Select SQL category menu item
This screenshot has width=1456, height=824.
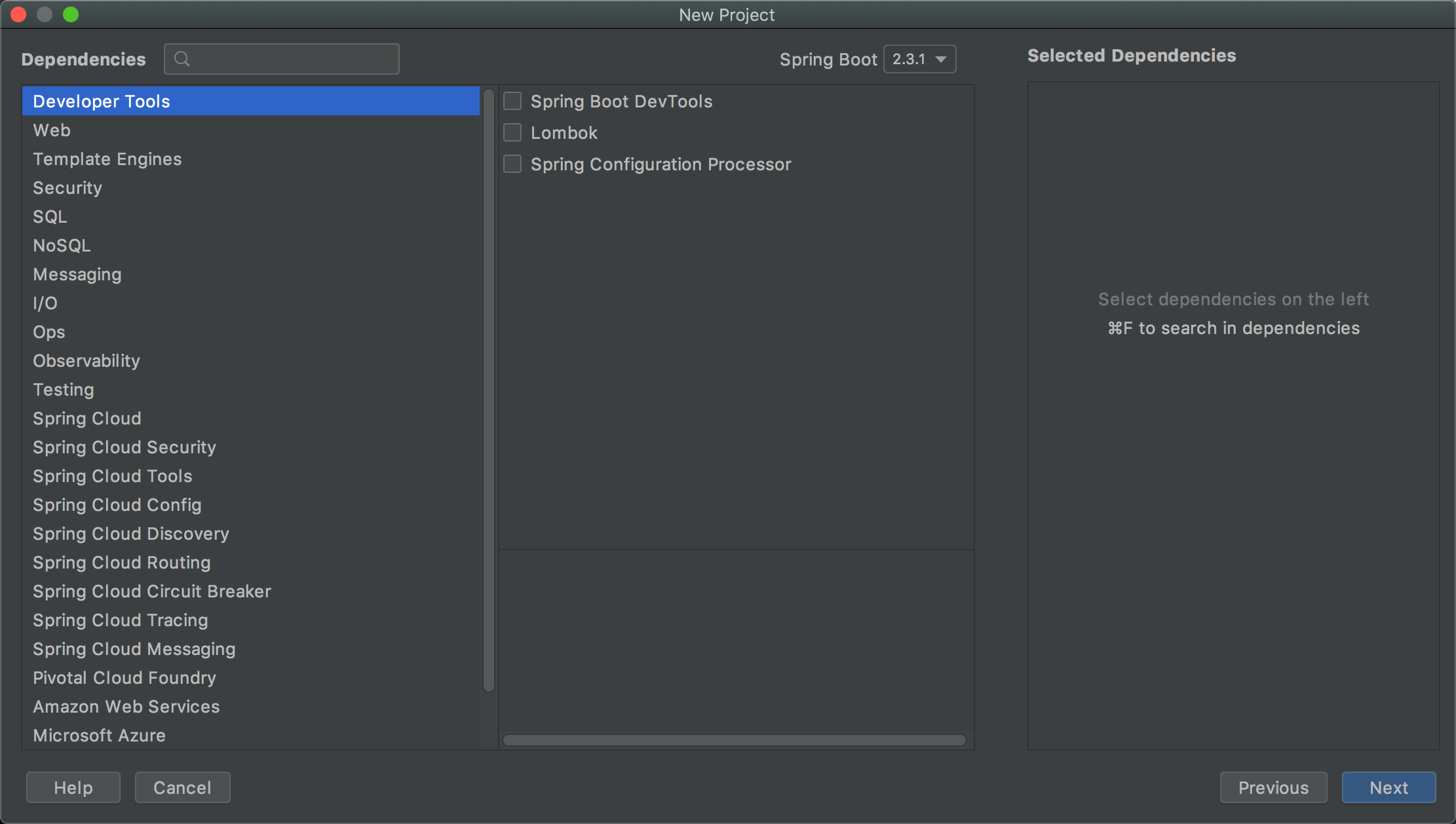click(49, 216)
